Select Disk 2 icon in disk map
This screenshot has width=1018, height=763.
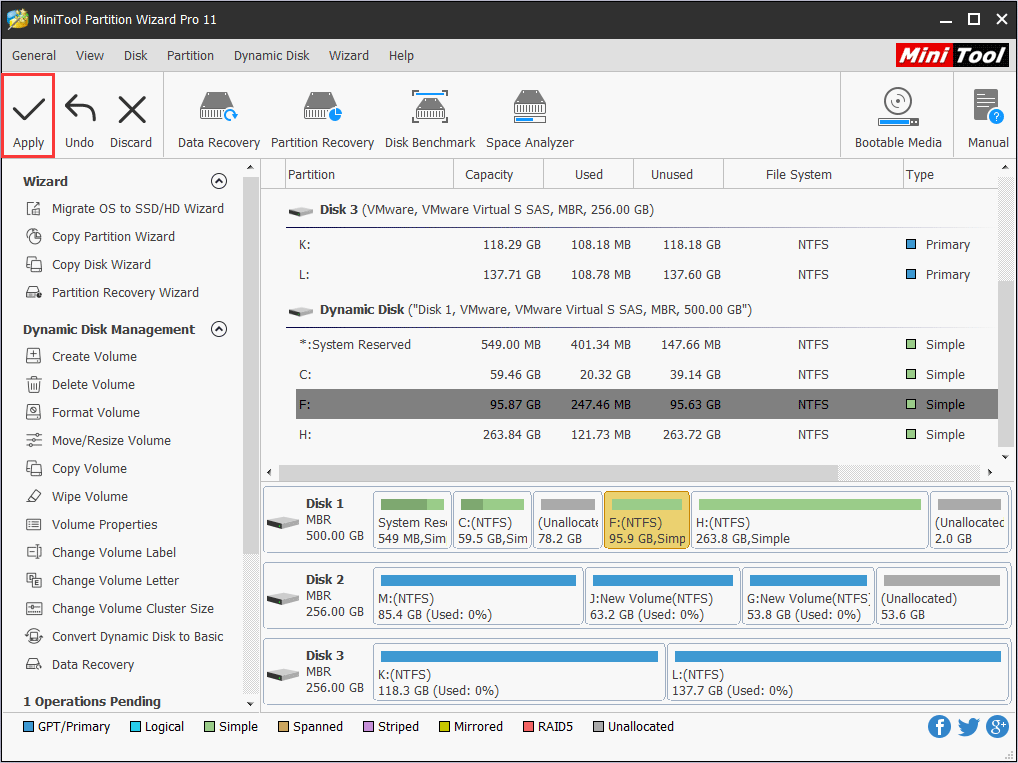click(283, 598)
